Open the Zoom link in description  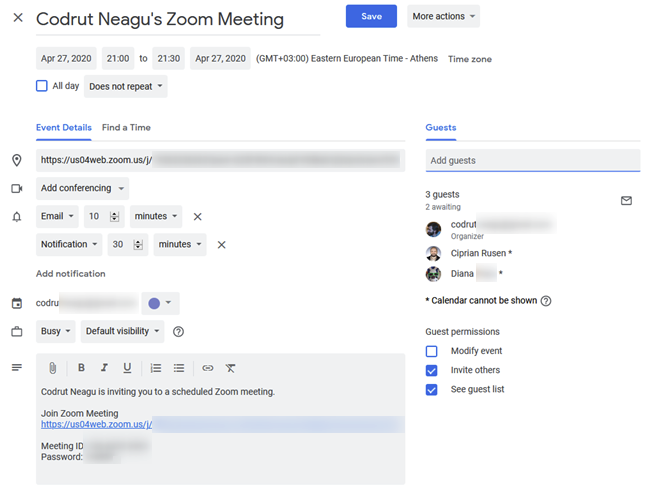tap(96, 424)
